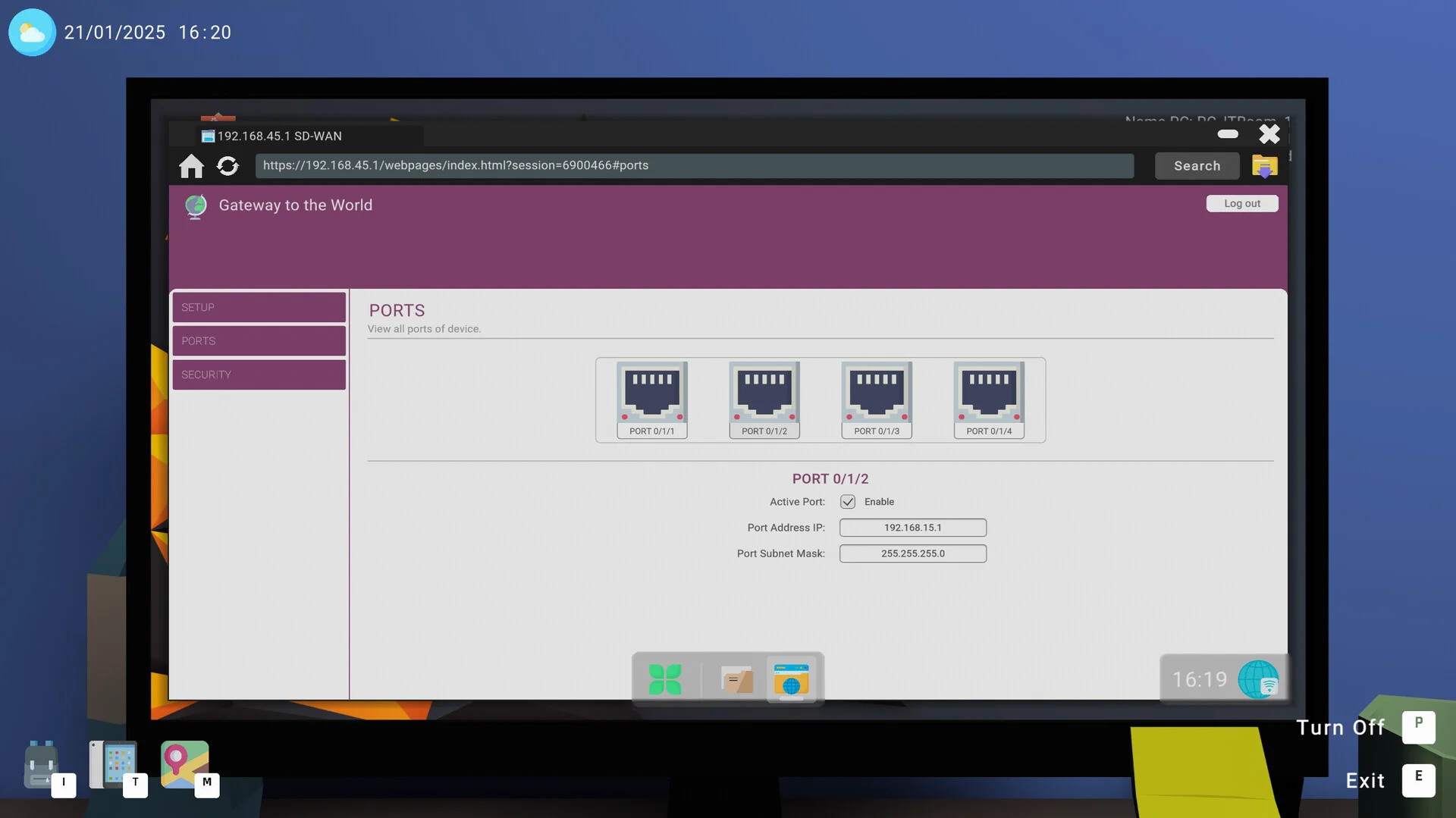This screenshot has height=818, width=1456.
Task: Select the PORTS sidebar tab
Action: (x=259, y=340)
